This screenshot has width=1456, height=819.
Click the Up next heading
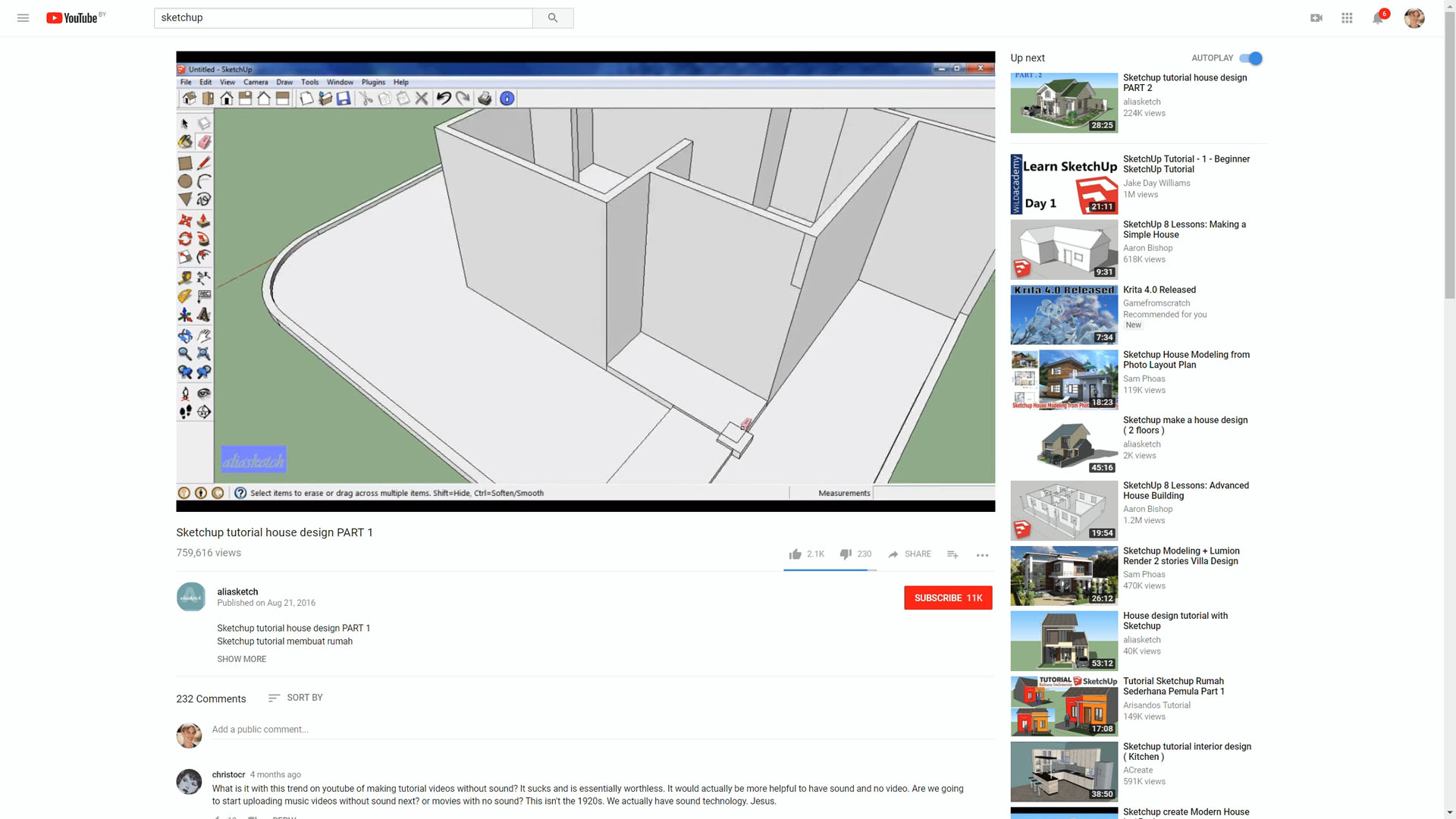point(1028,58)
